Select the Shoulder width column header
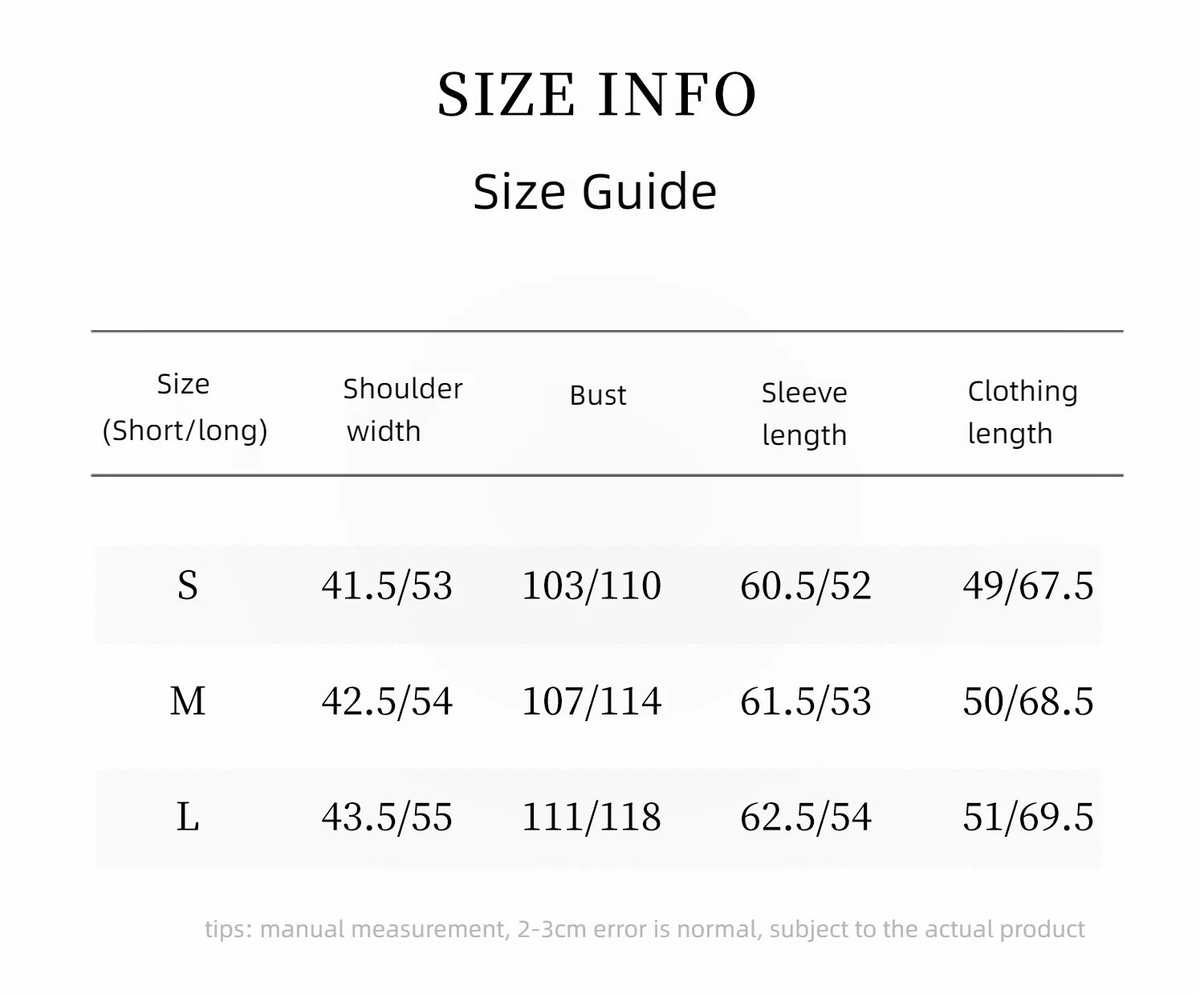The image size is (1204, 995). pos(402,410)
